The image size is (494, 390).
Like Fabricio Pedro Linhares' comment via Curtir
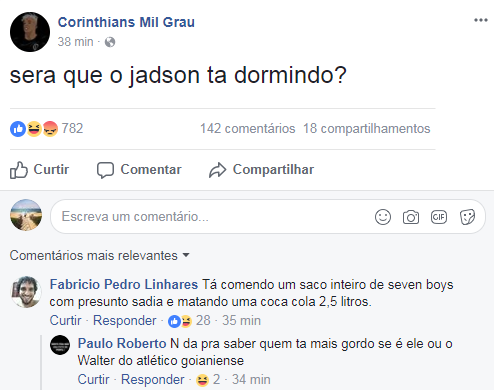[x=65, y=320]
